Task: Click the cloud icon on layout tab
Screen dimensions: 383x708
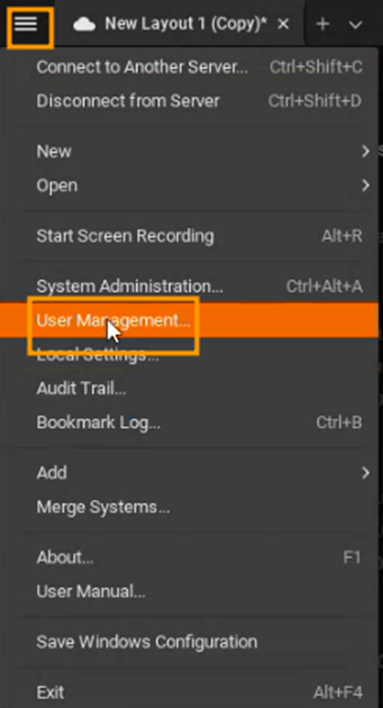Action: coord(84,24)
